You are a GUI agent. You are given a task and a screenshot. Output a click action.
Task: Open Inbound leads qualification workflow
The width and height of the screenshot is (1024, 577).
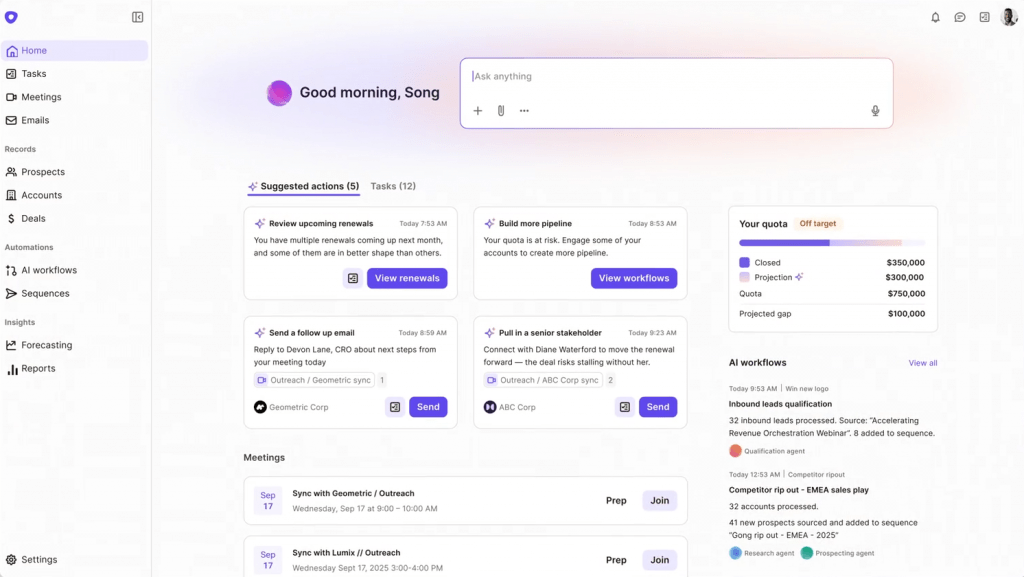pos(780,404)
